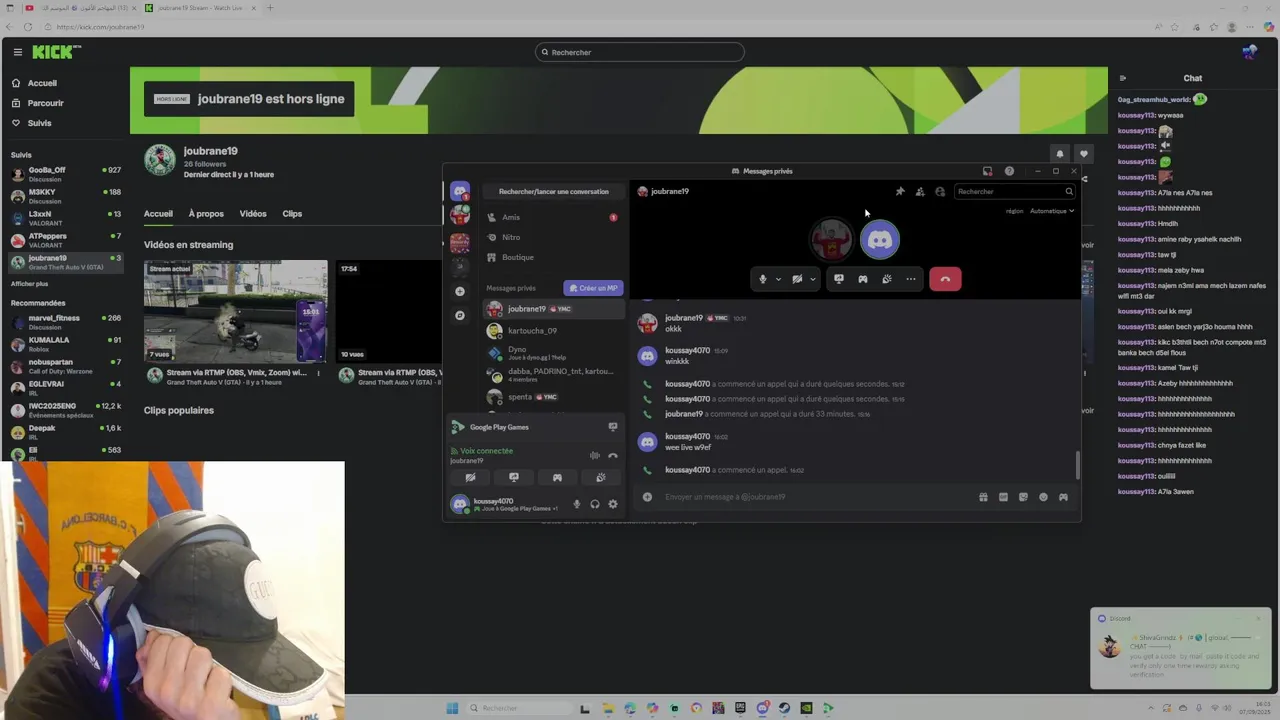Toggle the camera in Discord call controls

point(797,279)
